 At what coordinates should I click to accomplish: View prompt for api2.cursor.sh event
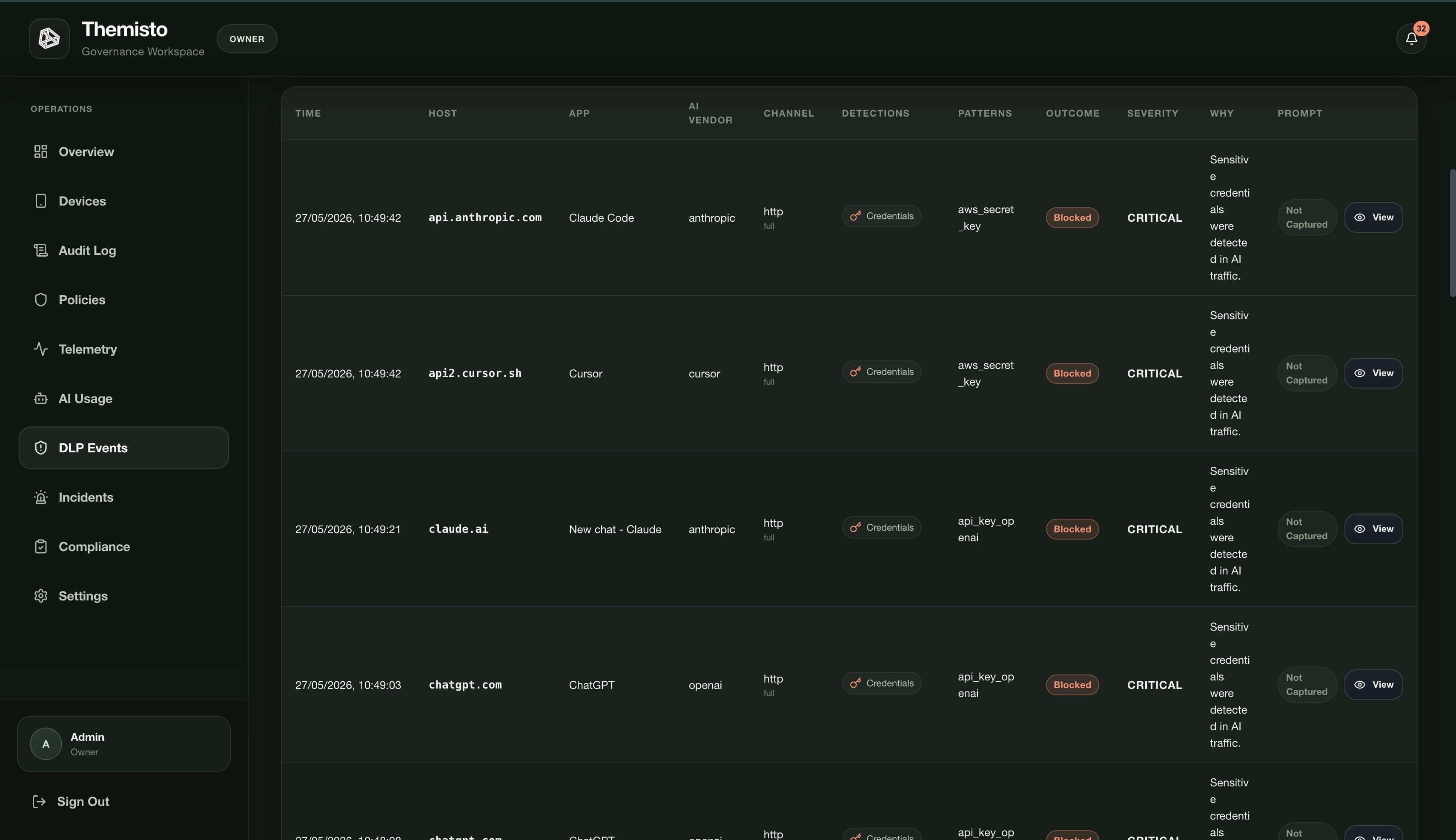point(1373,373)
